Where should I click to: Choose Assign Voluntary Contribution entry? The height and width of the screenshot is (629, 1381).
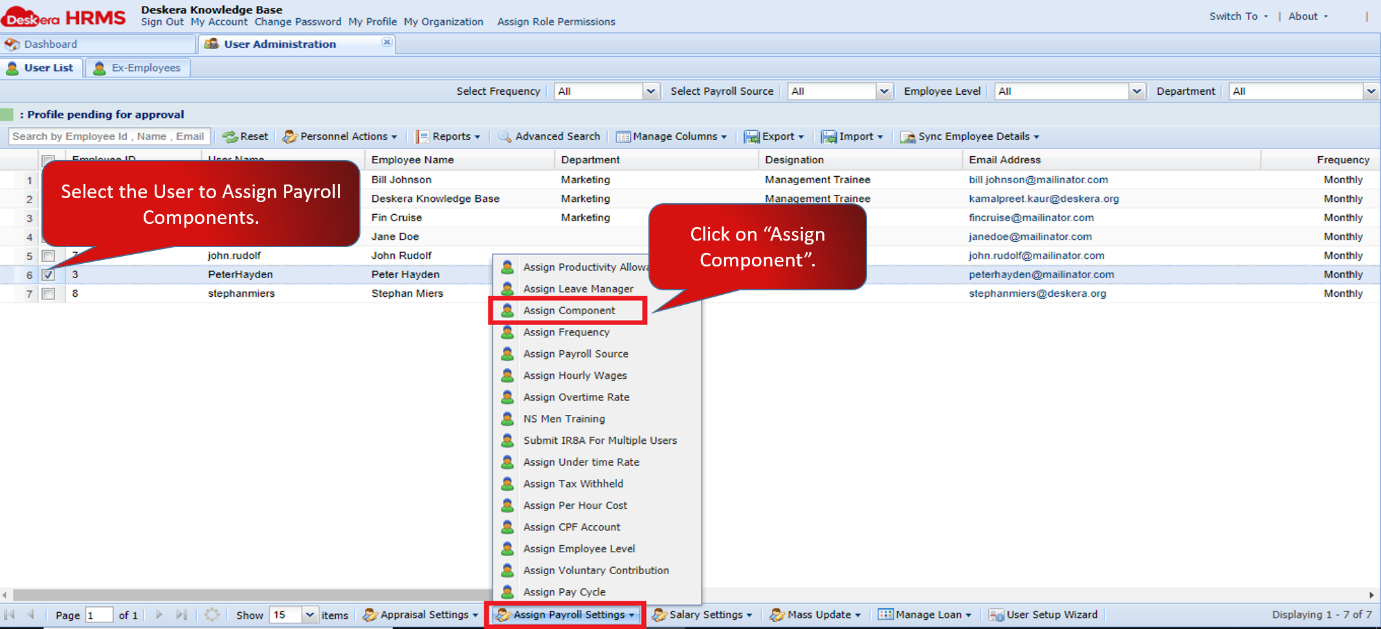[x=597, y=570]
